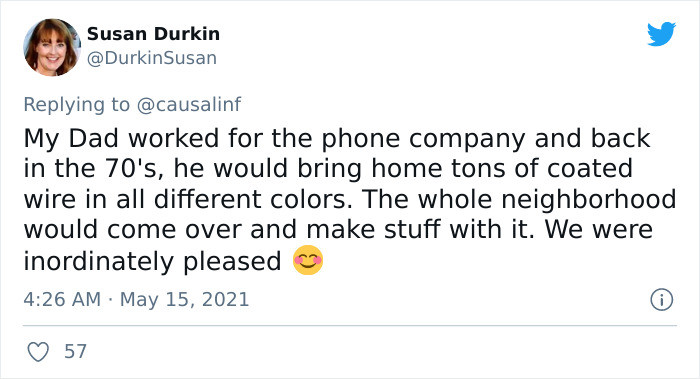The image size is (700, 379).
Task: Click the phrase "phone company" in tweet
Action: point(423,140)
